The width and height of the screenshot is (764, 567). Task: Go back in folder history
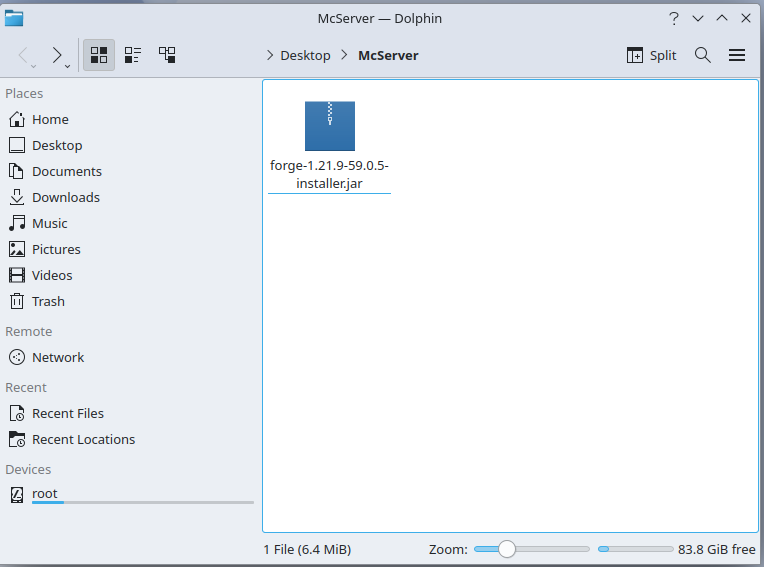click(24, 55)
